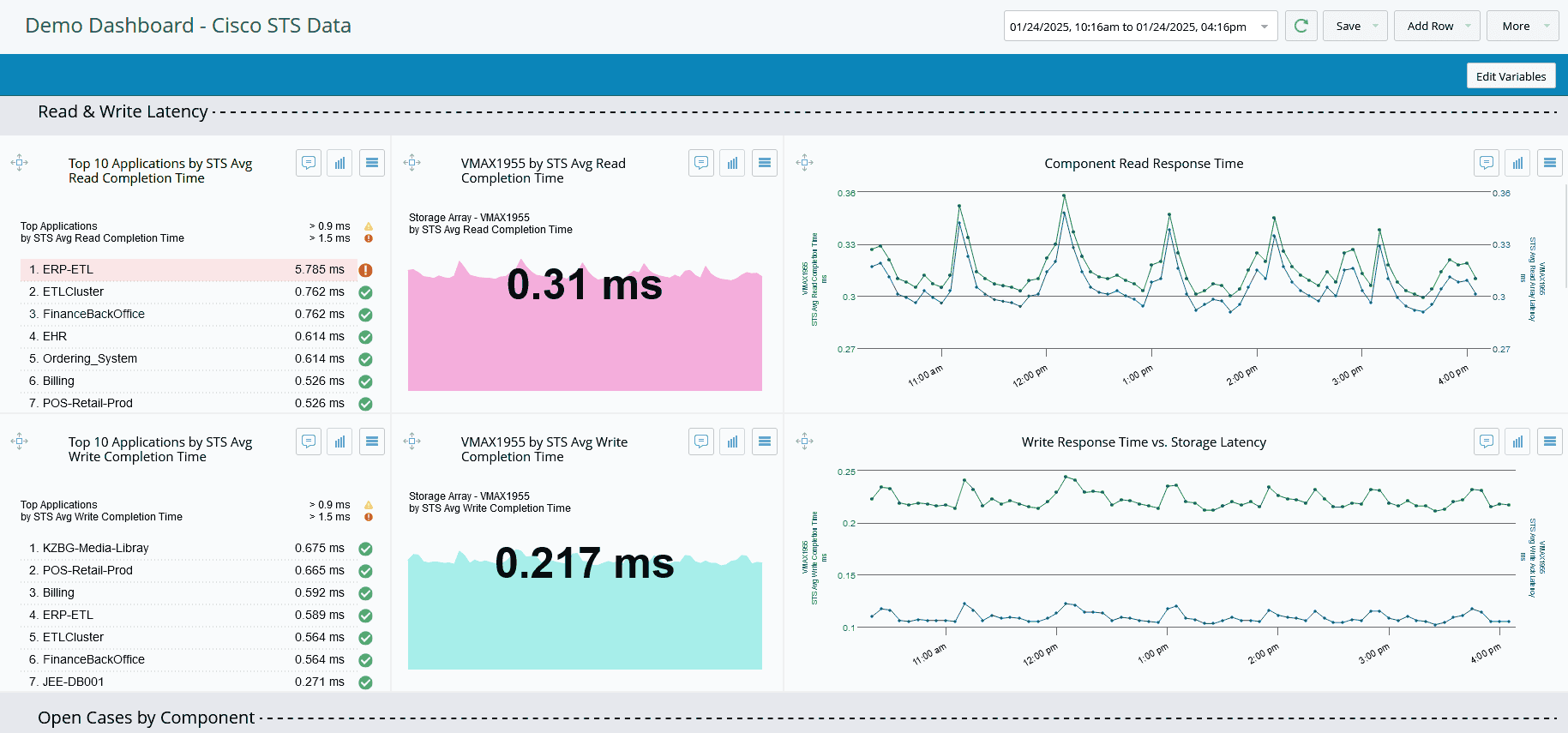Click chart icon on Component Read Response Time panel

(x=1518, y=163)
